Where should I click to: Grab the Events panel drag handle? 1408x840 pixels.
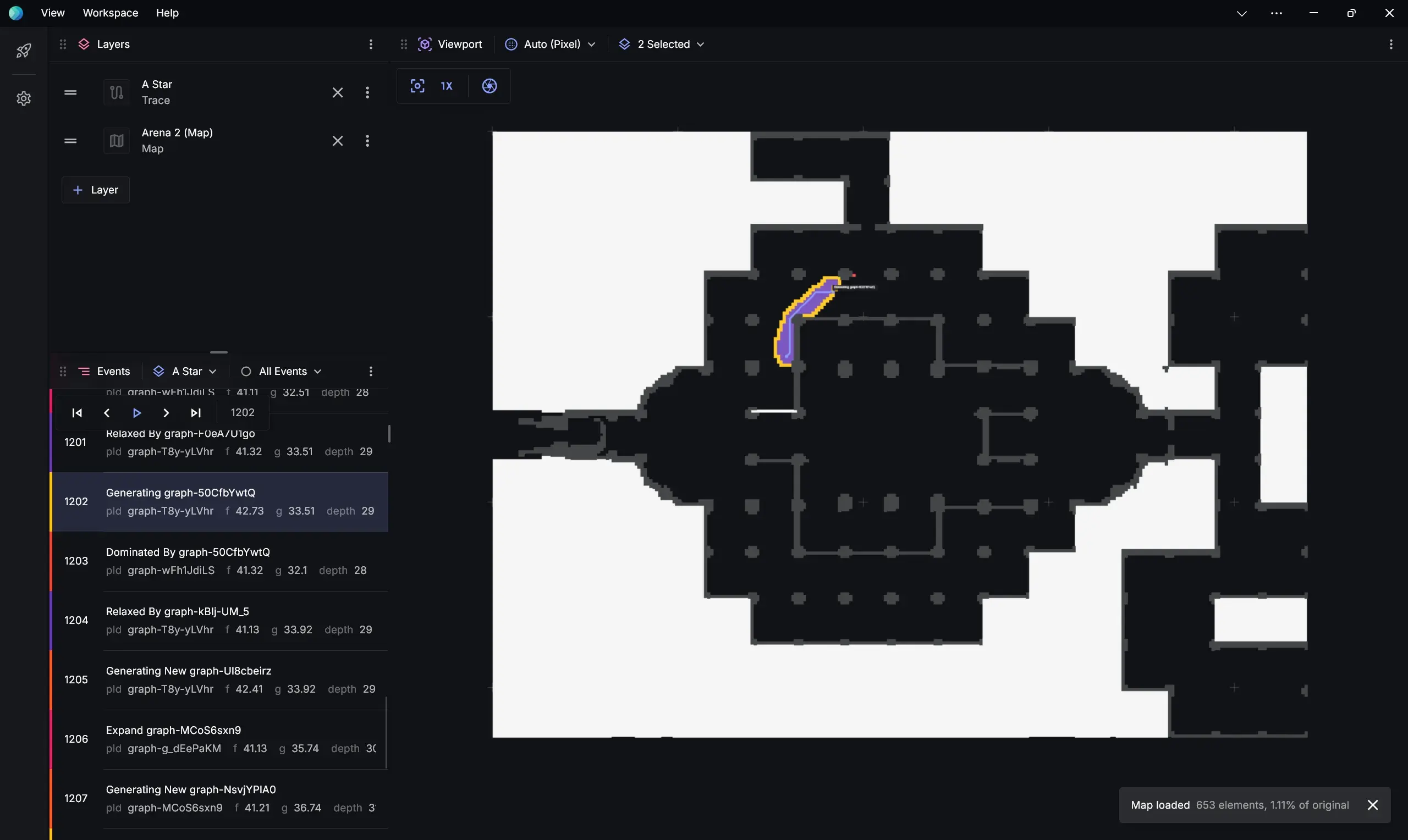click(63, 371)
